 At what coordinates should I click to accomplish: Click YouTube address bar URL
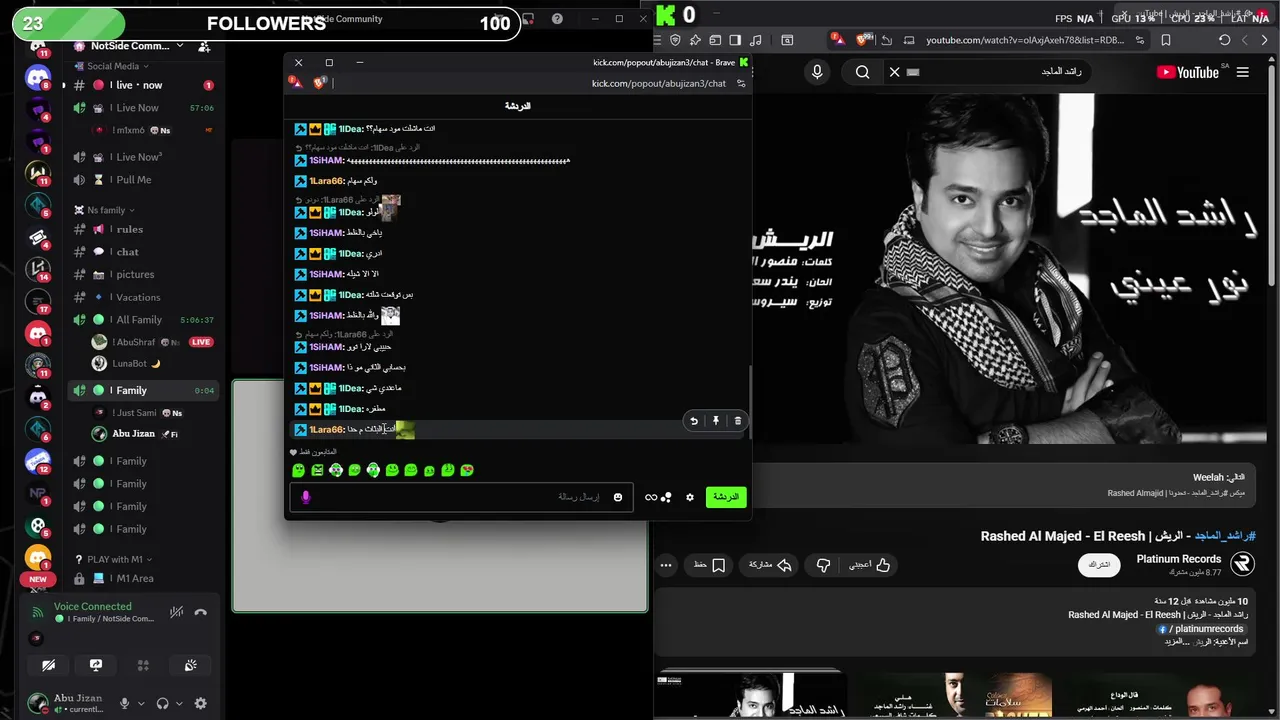(x=1025, y=40)
